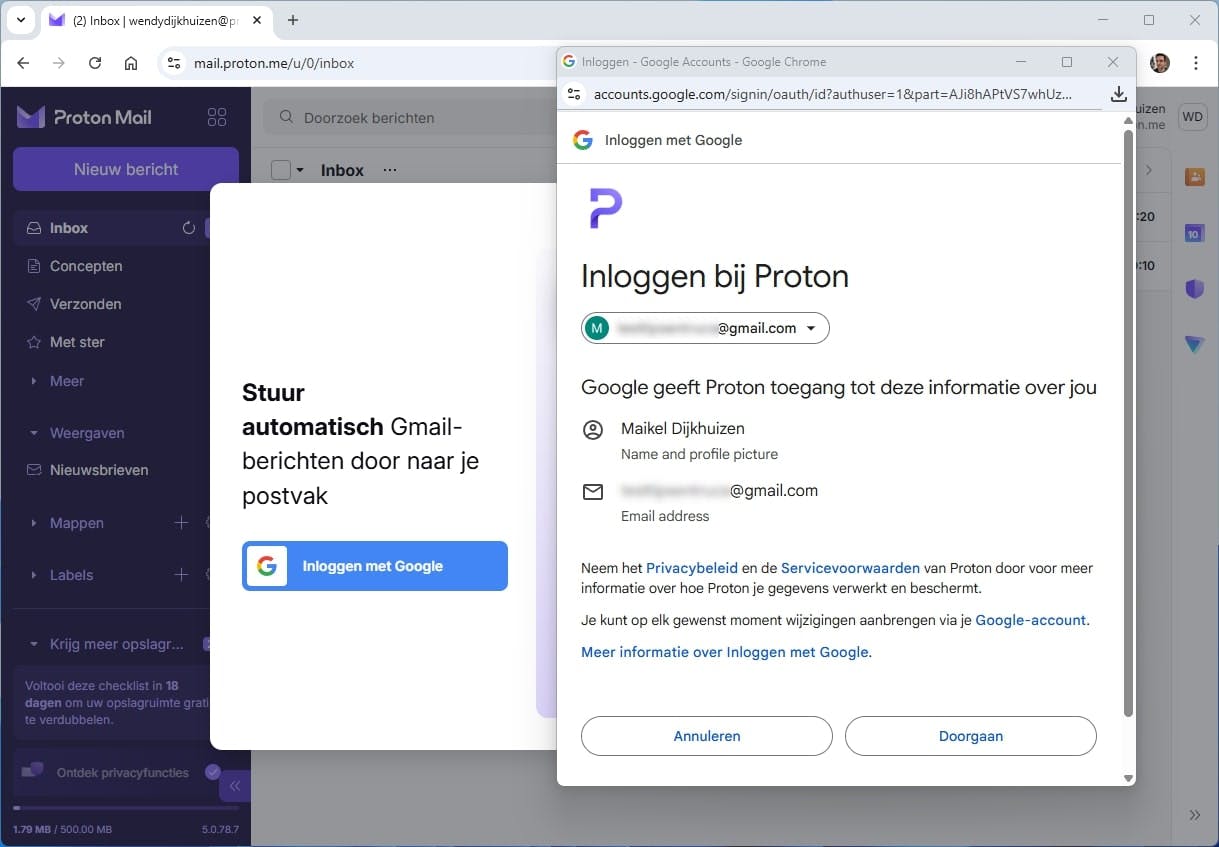Open the Proton apps grid icon
This screenshot has width=1219, height=847.
coord(217,116)
